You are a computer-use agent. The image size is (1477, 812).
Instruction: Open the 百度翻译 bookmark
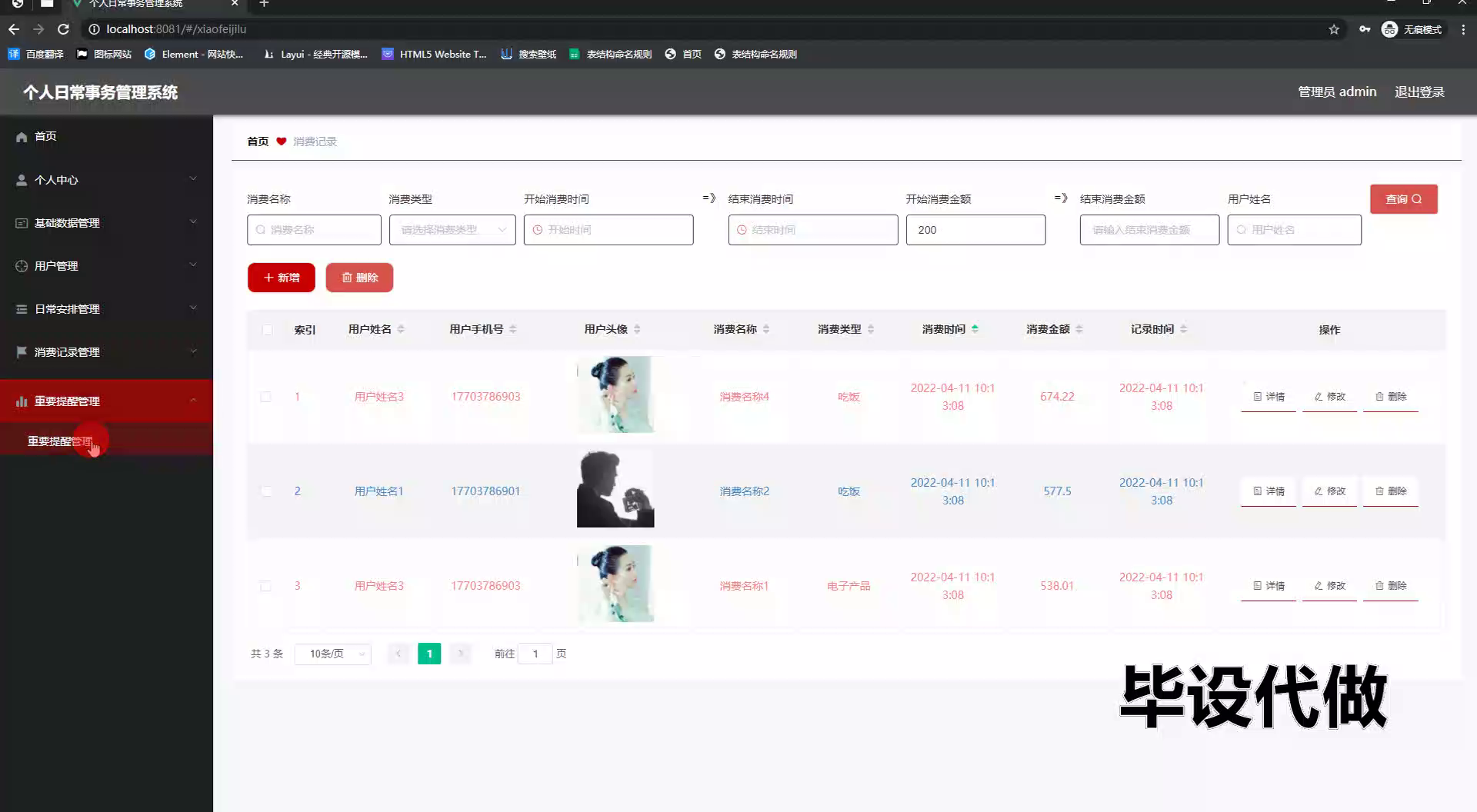click(x=36, y=54)
